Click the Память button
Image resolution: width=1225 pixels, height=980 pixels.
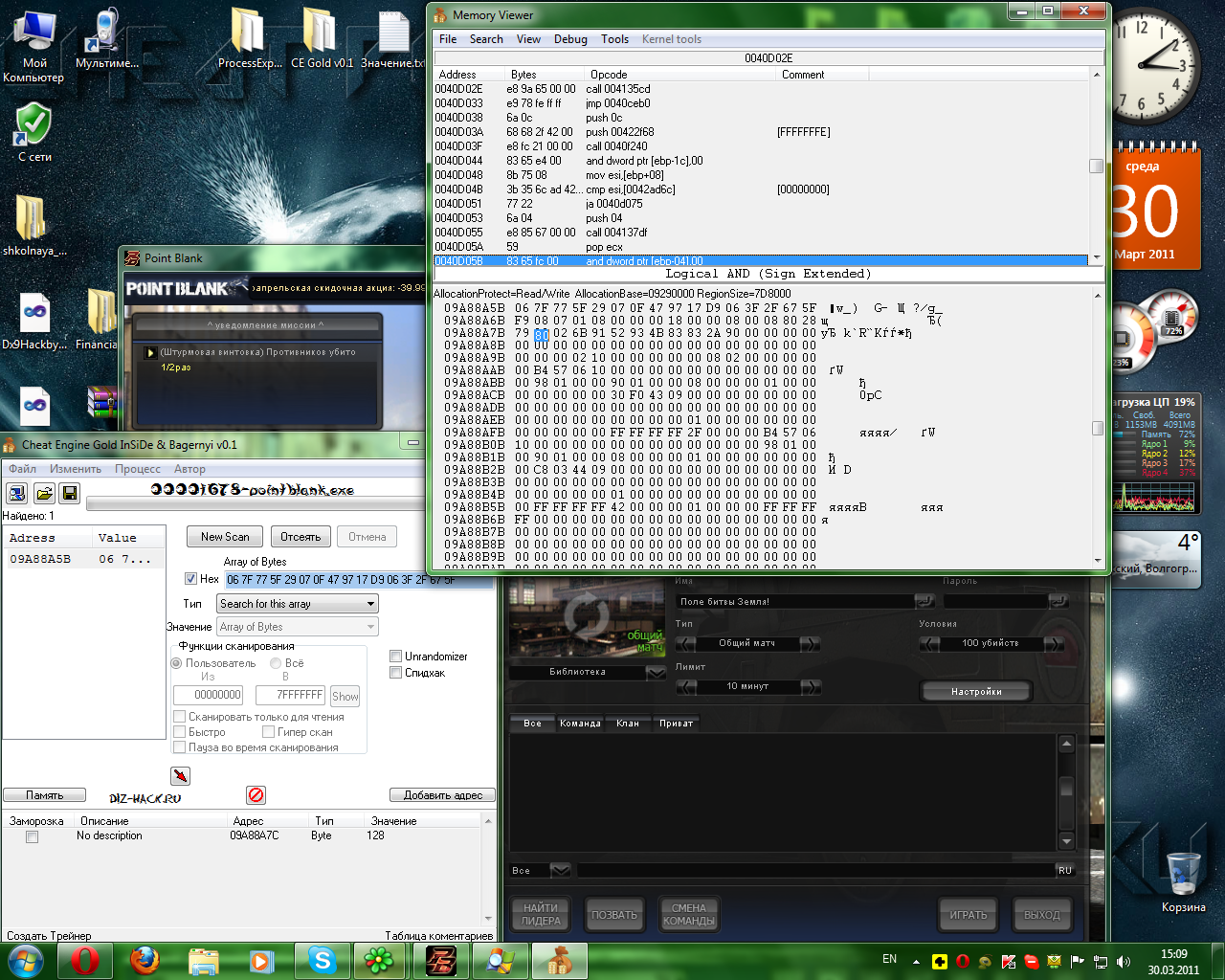[44, 795]
